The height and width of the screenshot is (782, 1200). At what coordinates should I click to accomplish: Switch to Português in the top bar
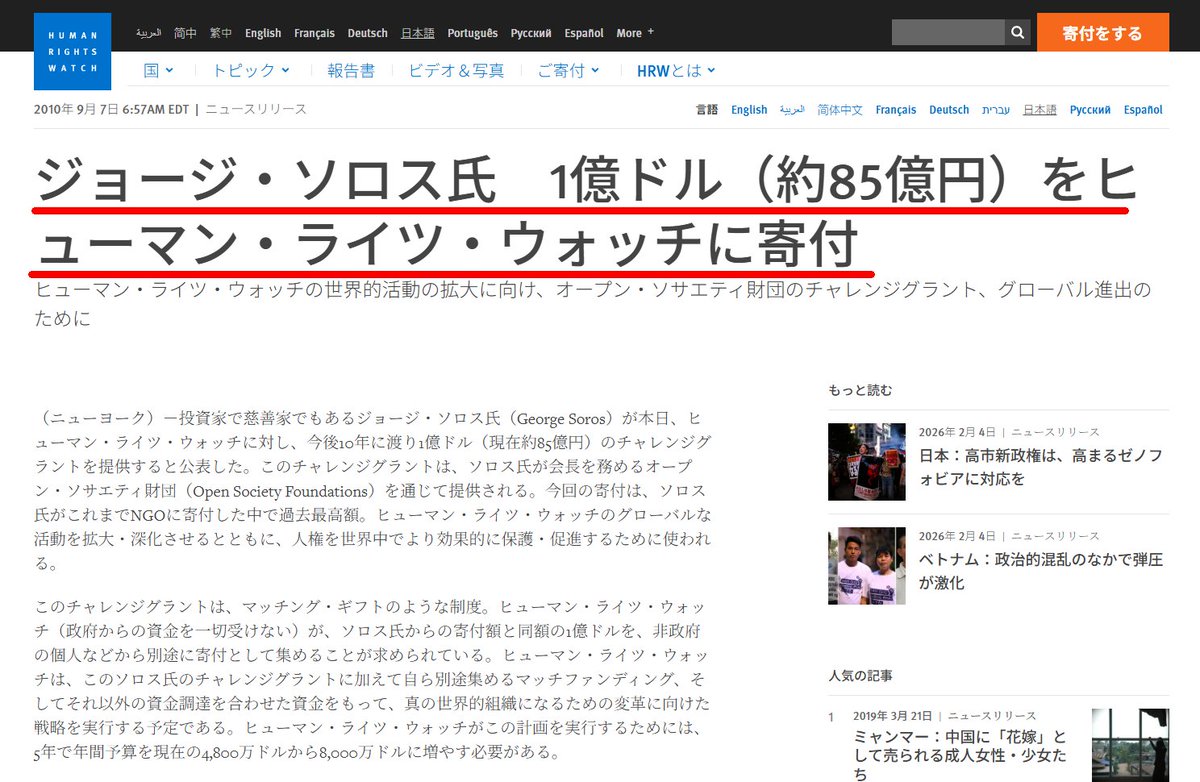point(472,33)
